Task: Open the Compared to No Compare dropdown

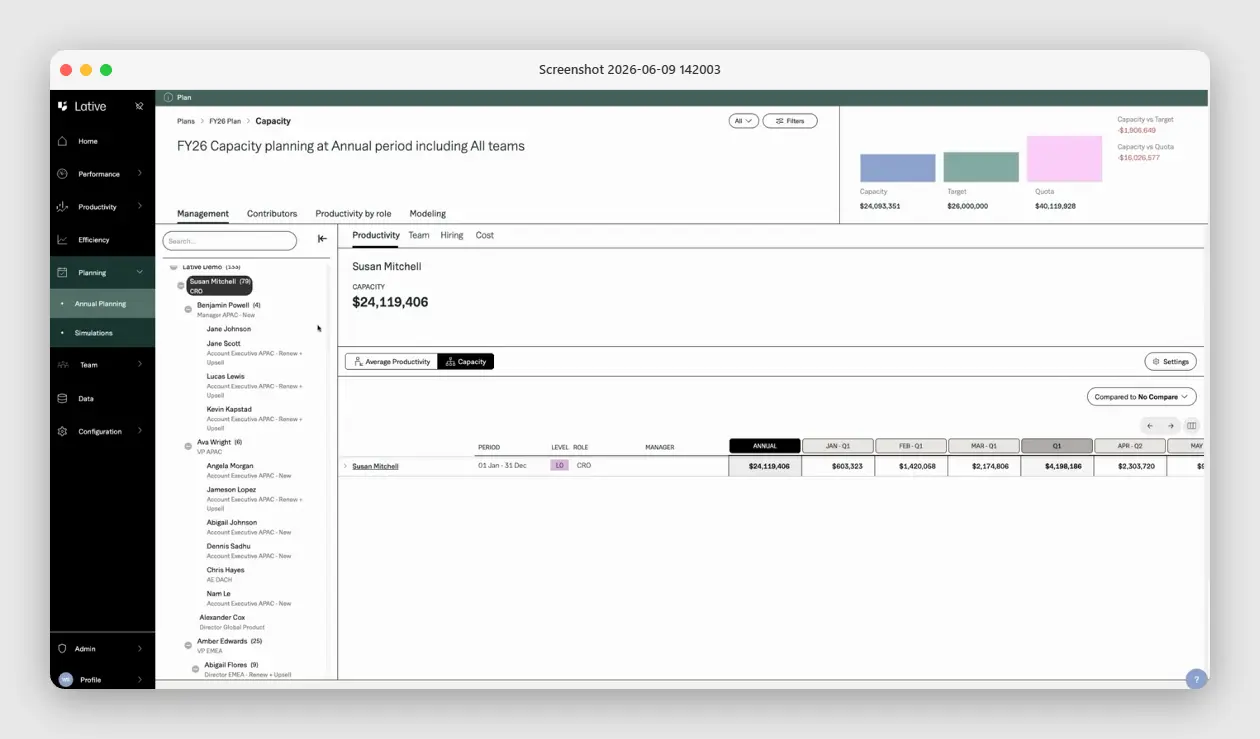Action: [x=1141, y=397]
